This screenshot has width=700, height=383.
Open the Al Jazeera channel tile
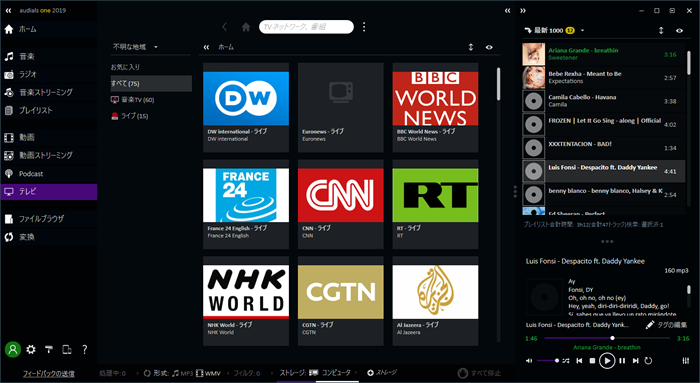coord(435,301)
